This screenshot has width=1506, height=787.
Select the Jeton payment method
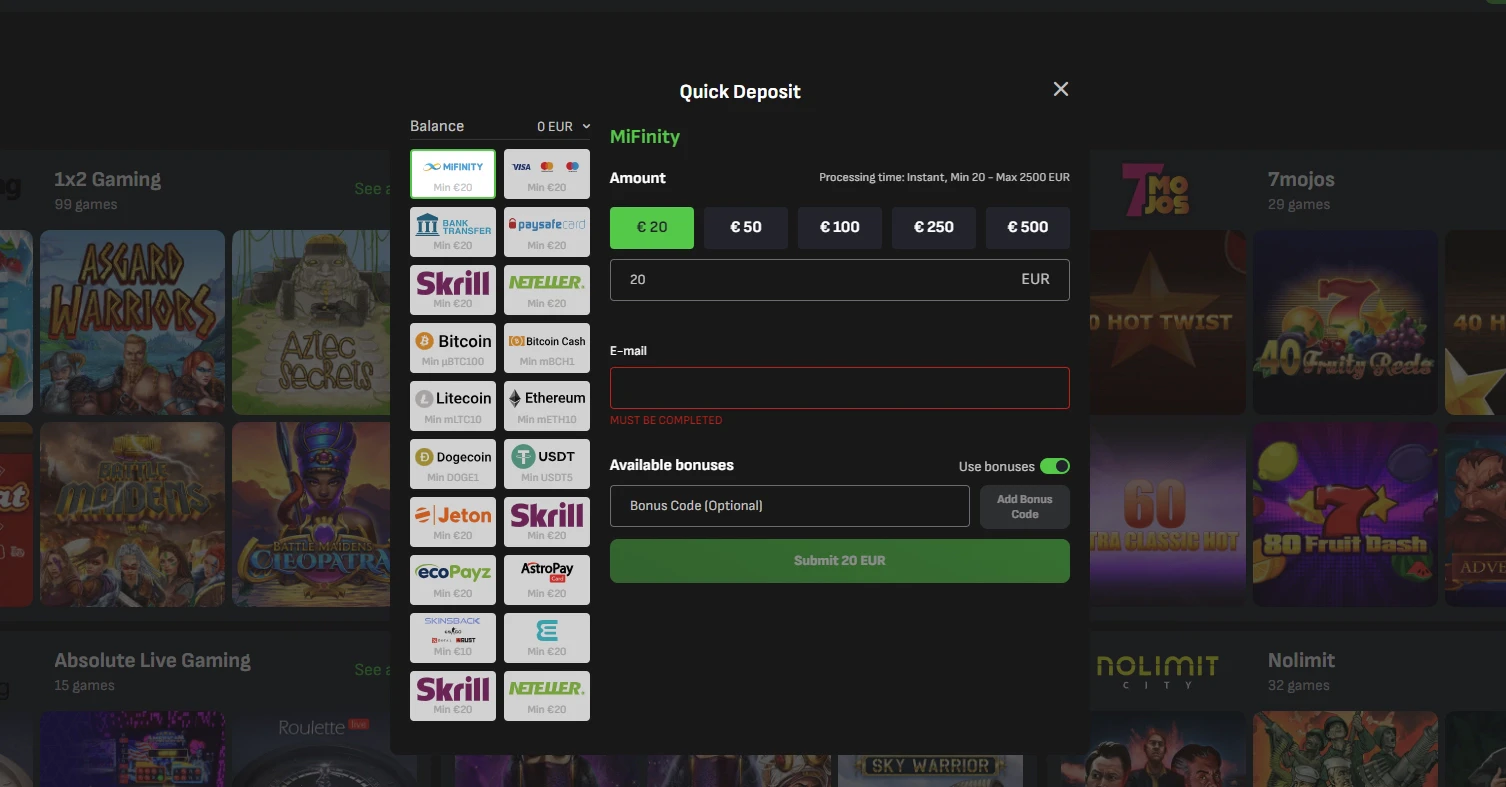coord(453,522)
